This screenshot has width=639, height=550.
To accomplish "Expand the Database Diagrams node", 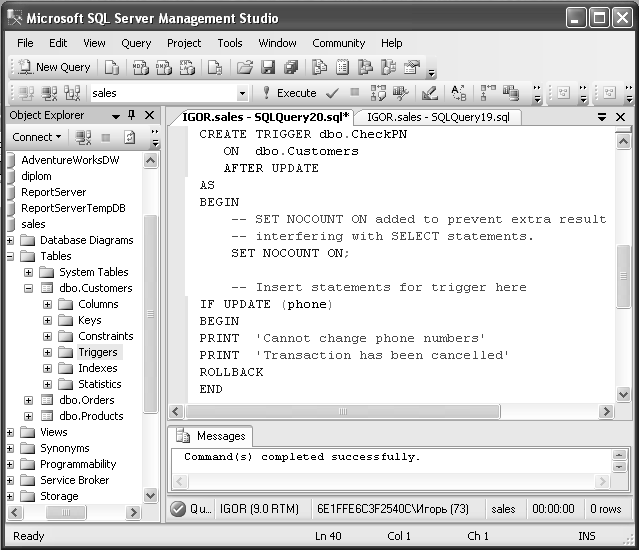I will tap(10, 240).
